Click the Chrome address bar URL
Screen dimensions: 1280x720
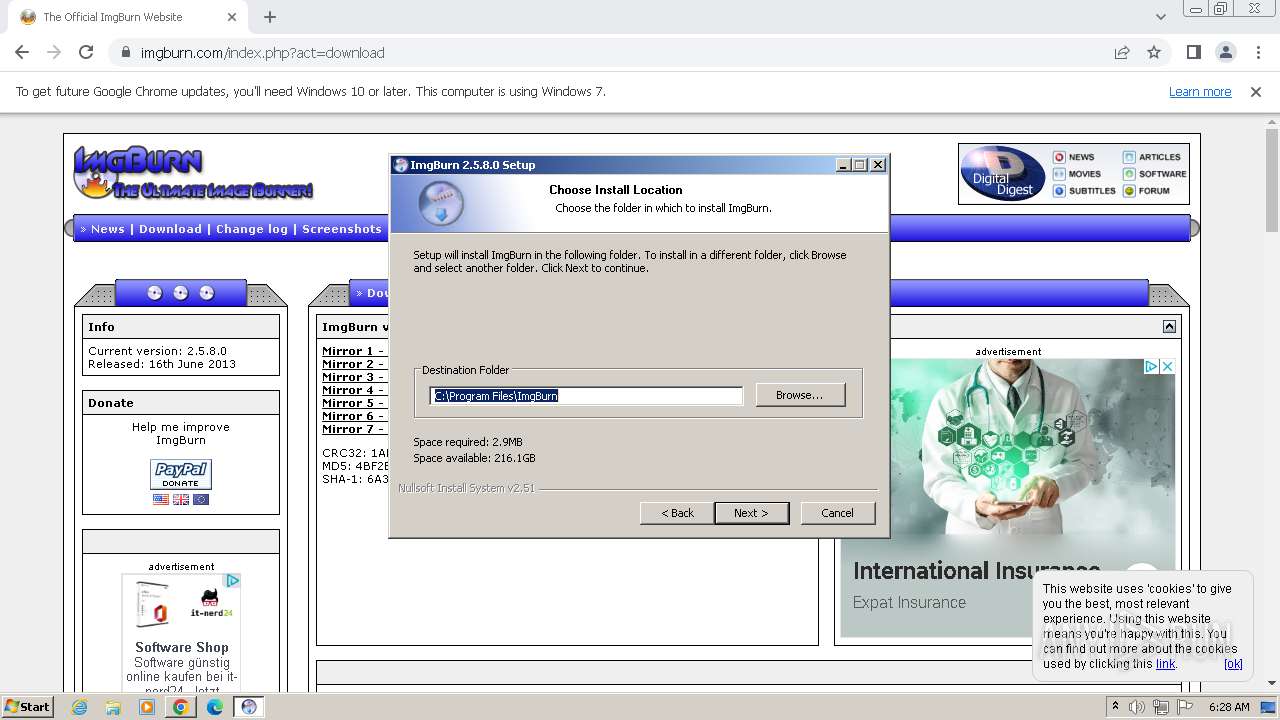pyautogui.click(x=262, y=53)
